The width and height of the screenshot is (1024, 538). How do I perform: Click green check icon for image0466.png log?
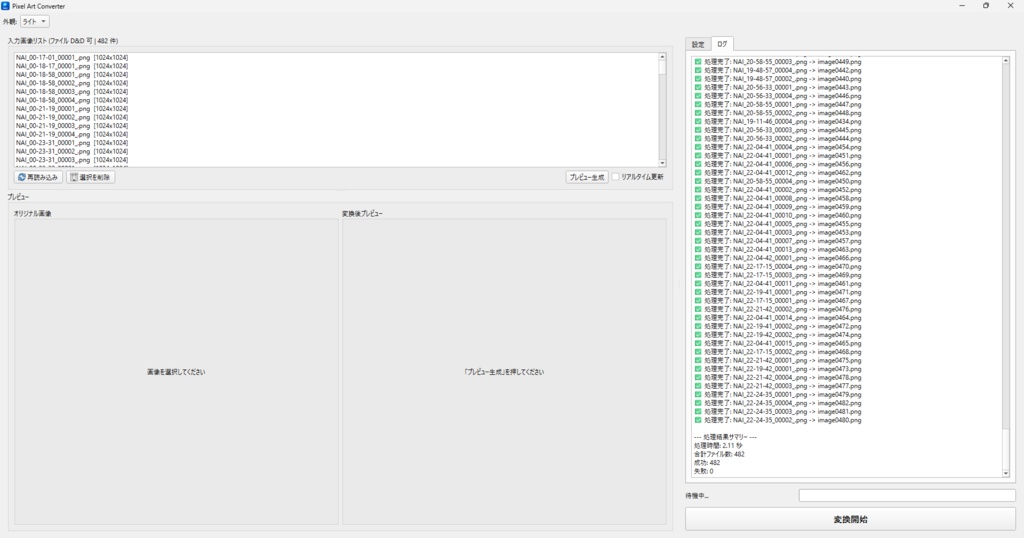pos(697,258)
